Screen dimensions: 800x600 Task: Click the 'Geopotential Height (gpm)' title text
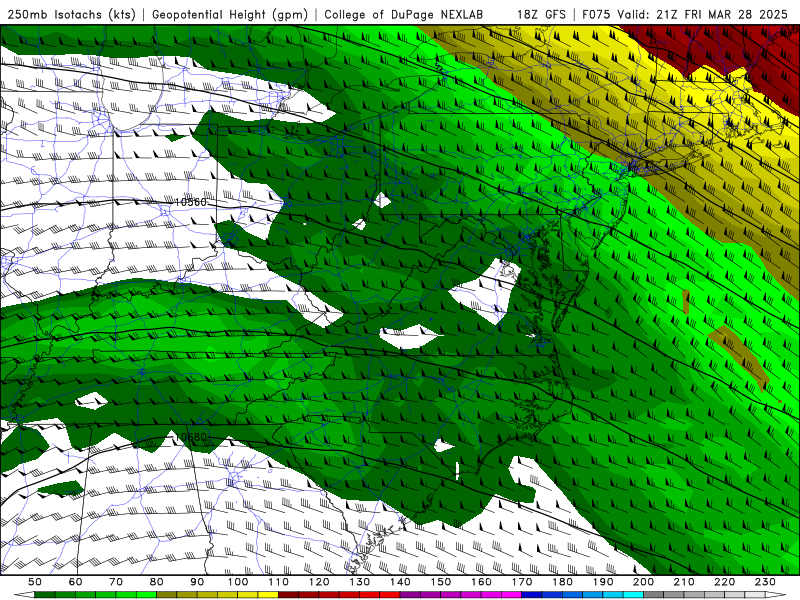click(230, 14)
